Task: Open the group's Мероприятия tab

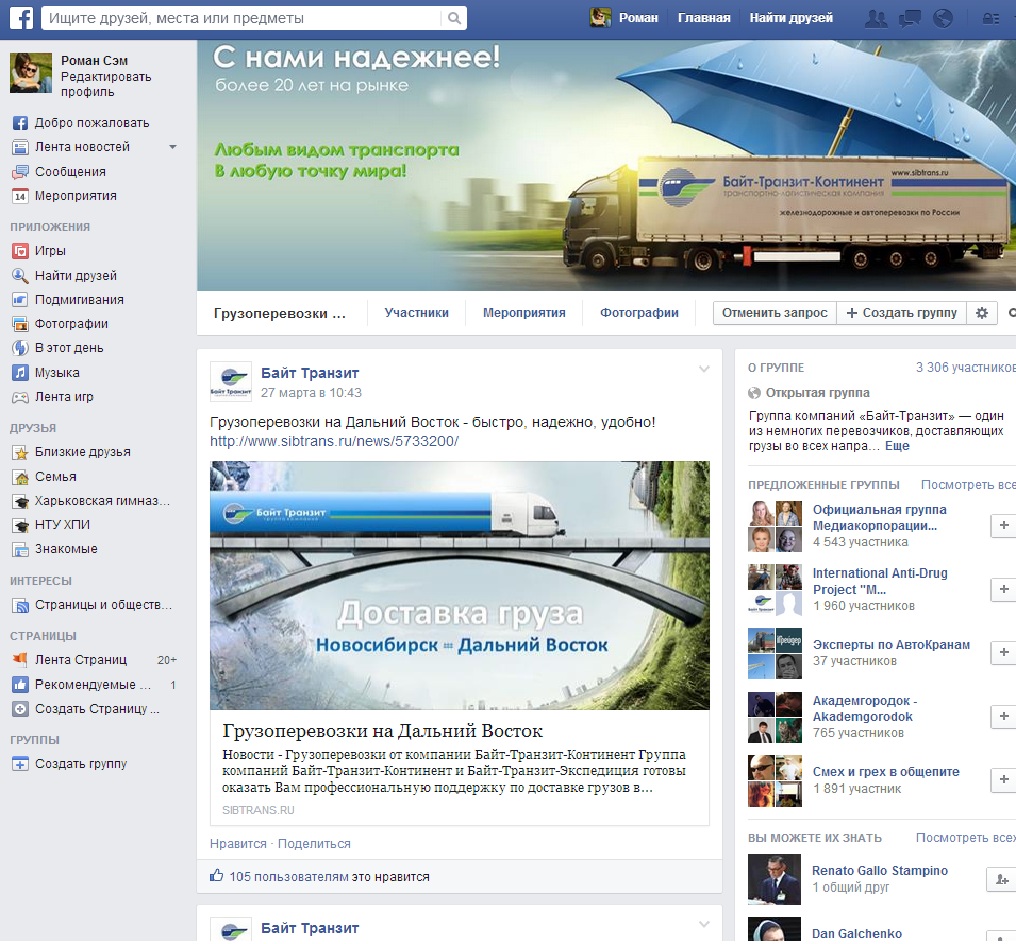Action: (x=524, y=313)
